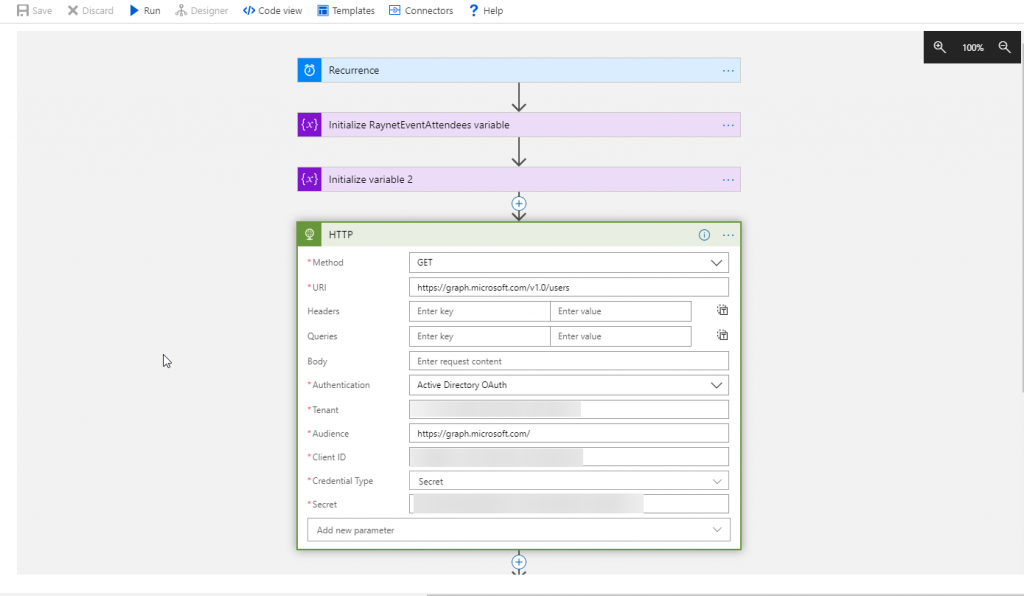Click the Client ID input field

pyautogui.click(x=569, y=457)
